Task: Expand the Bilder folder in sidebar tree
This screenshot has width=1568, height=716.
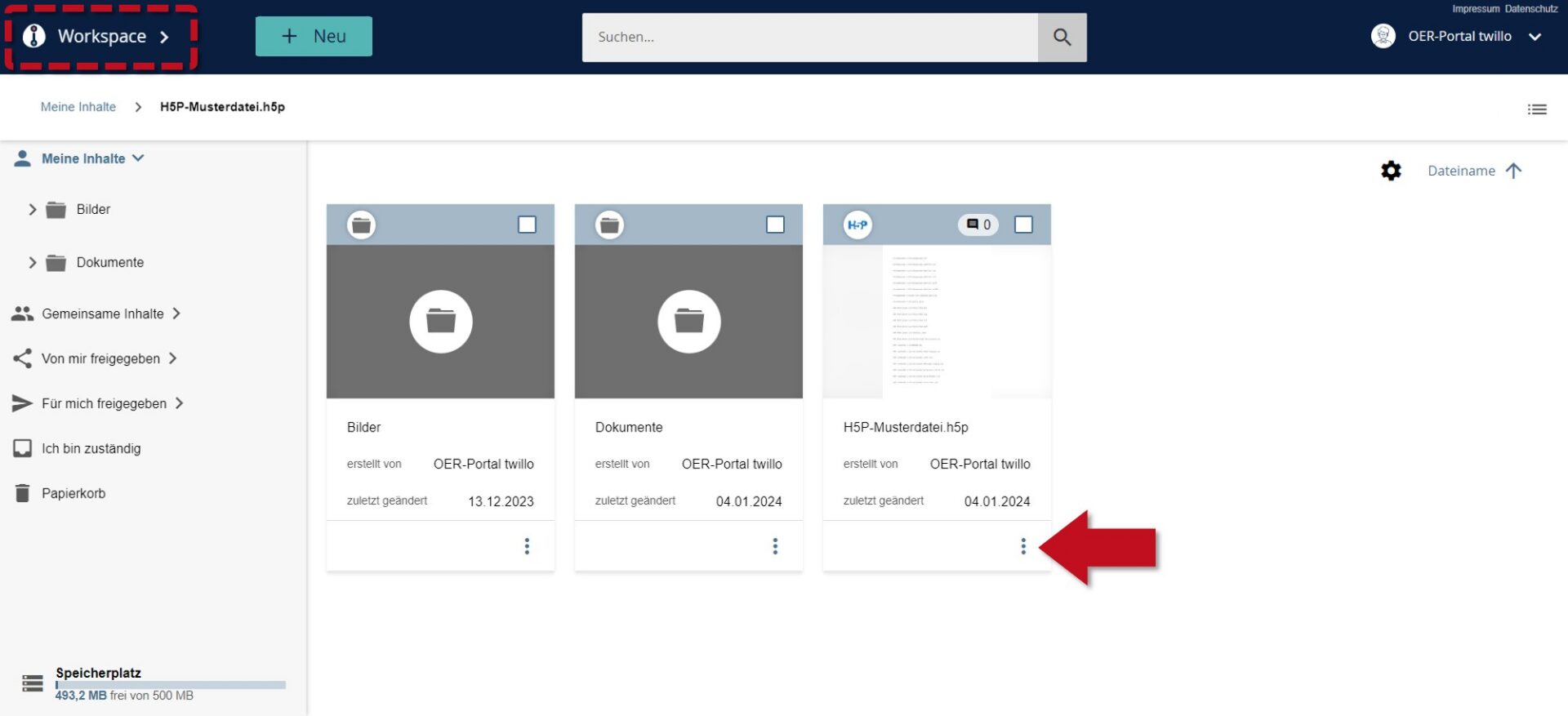Action: click(x=33, y=210)
